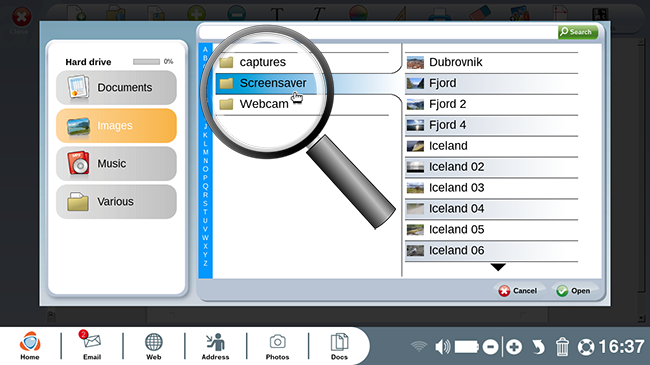Select the Various category
This screenshot has width=650, height=365.
point(116,202)
